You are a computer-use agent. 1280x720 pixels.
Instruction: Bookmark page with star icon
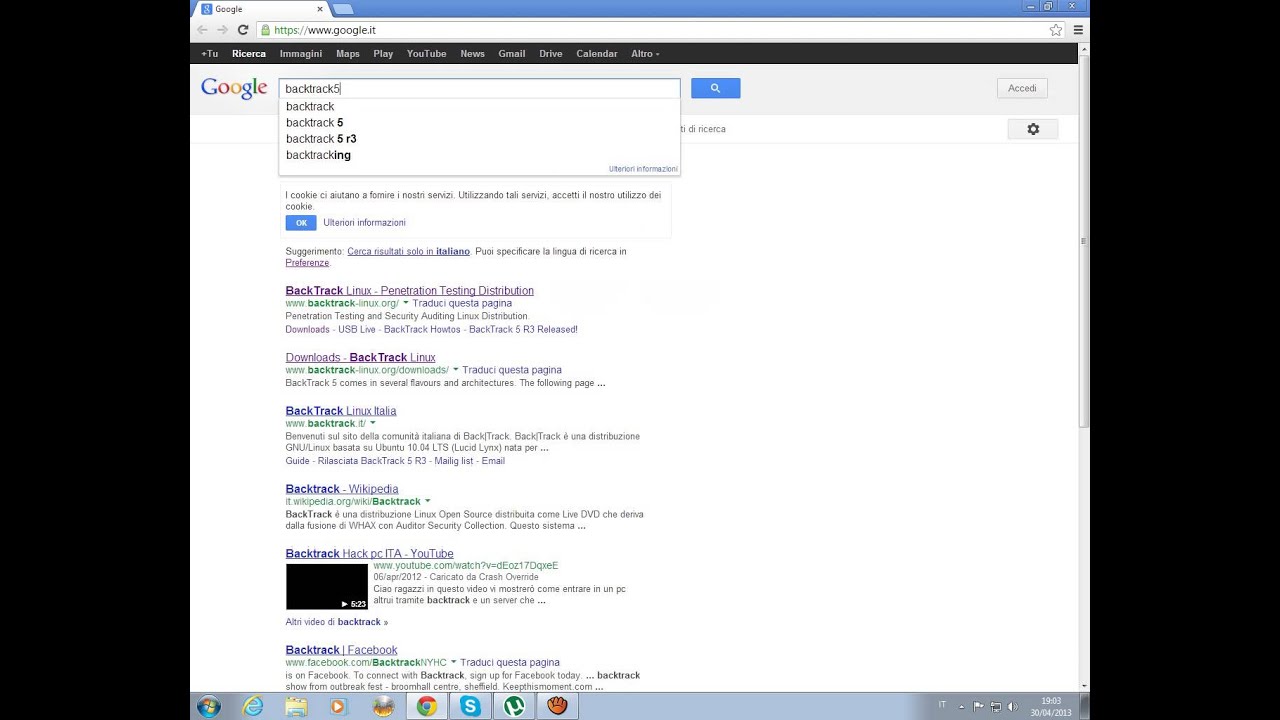click(1055, 30)
